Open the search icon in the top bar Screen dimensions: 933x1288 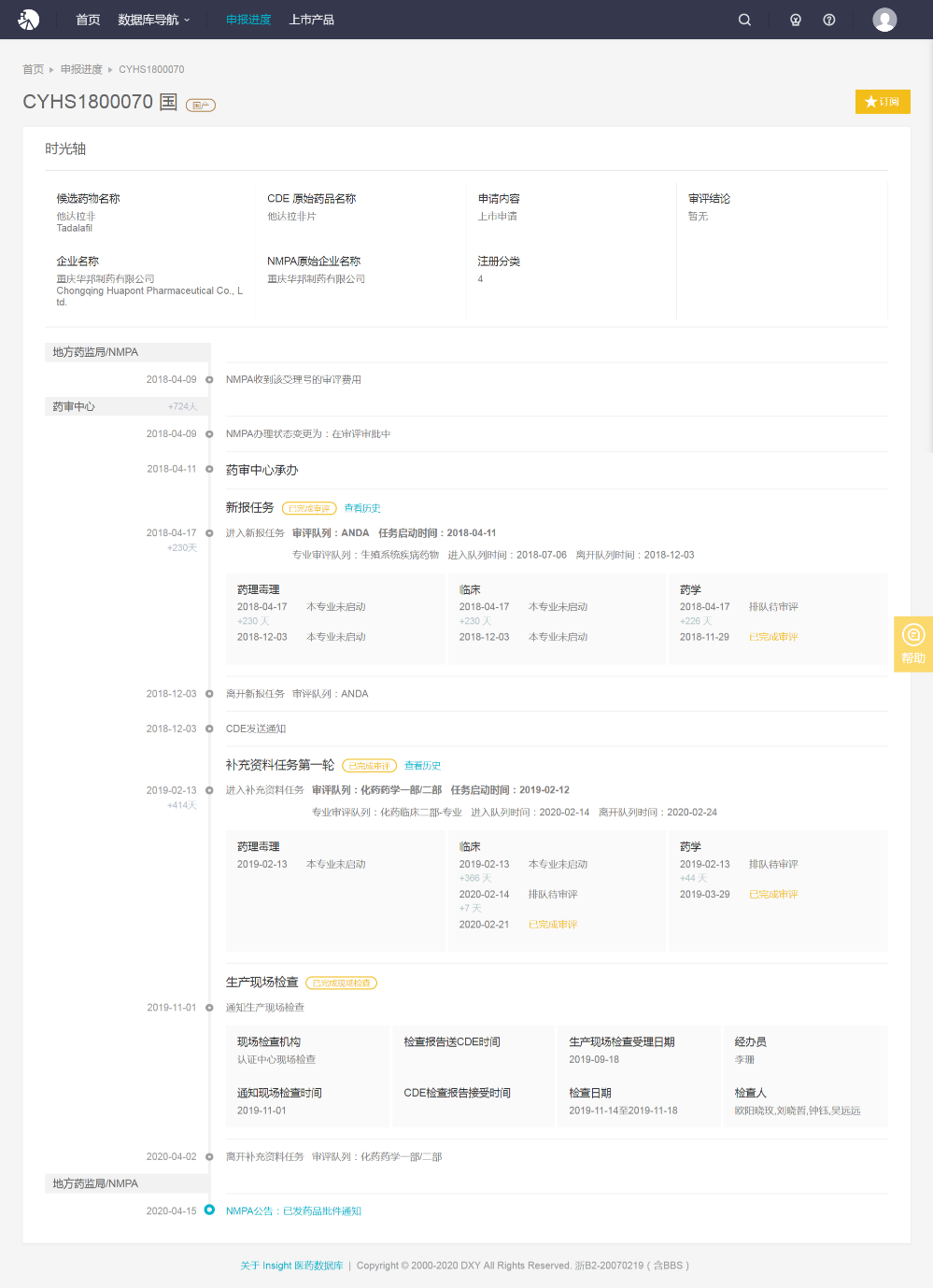pos(744,20)
